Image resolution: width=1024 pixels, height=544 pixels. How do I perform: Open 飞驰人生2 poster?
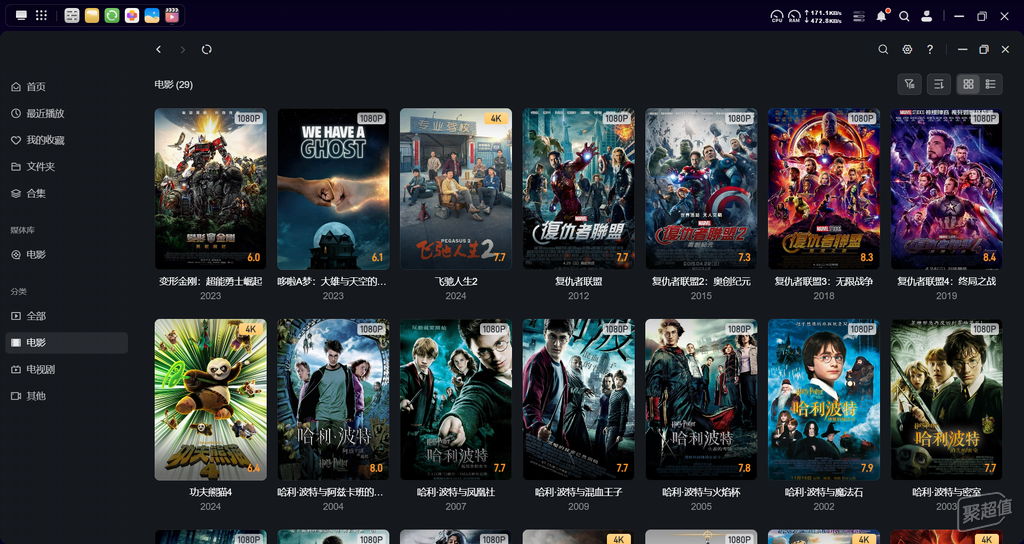click(456, 189)
